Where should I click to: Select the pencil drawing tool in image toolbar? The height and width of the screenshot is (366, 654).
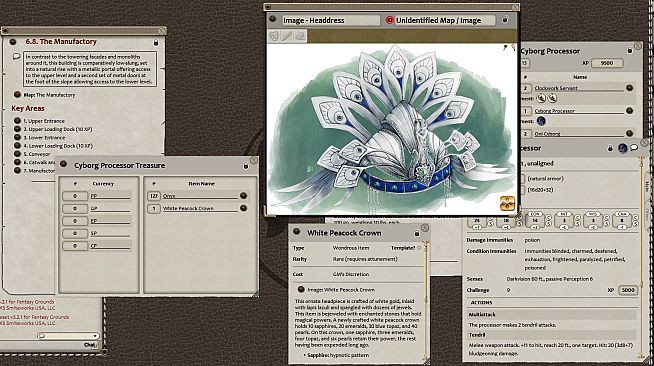point(287,36)
